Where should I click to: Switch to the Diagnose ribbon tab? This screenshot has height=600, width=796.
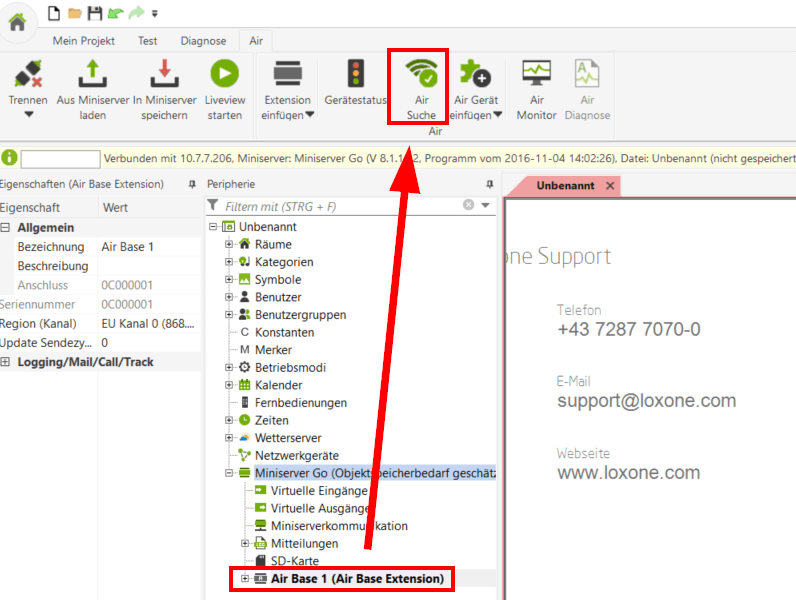pos(203,41)
